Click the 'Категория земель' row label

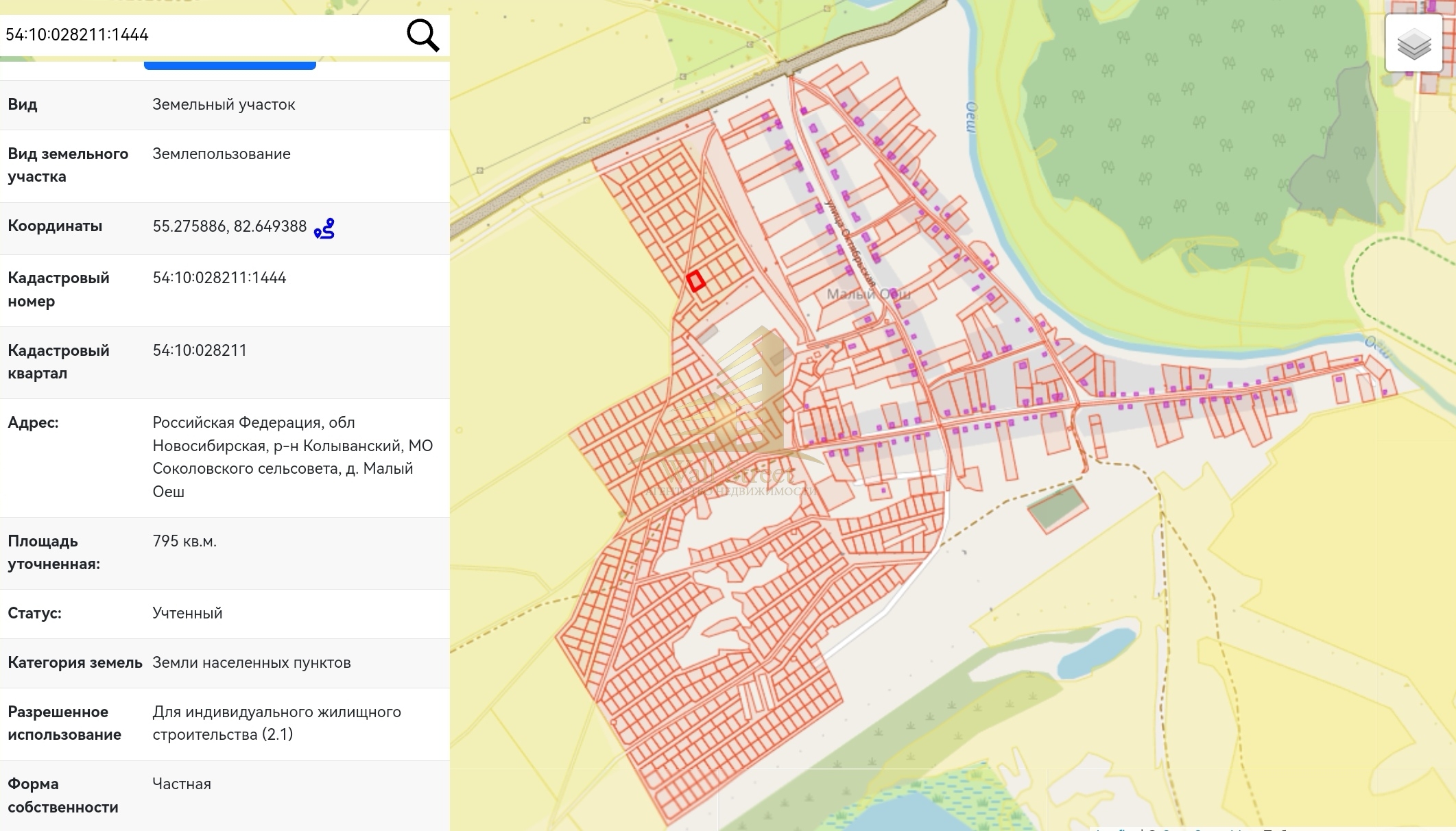click(75, 662)
